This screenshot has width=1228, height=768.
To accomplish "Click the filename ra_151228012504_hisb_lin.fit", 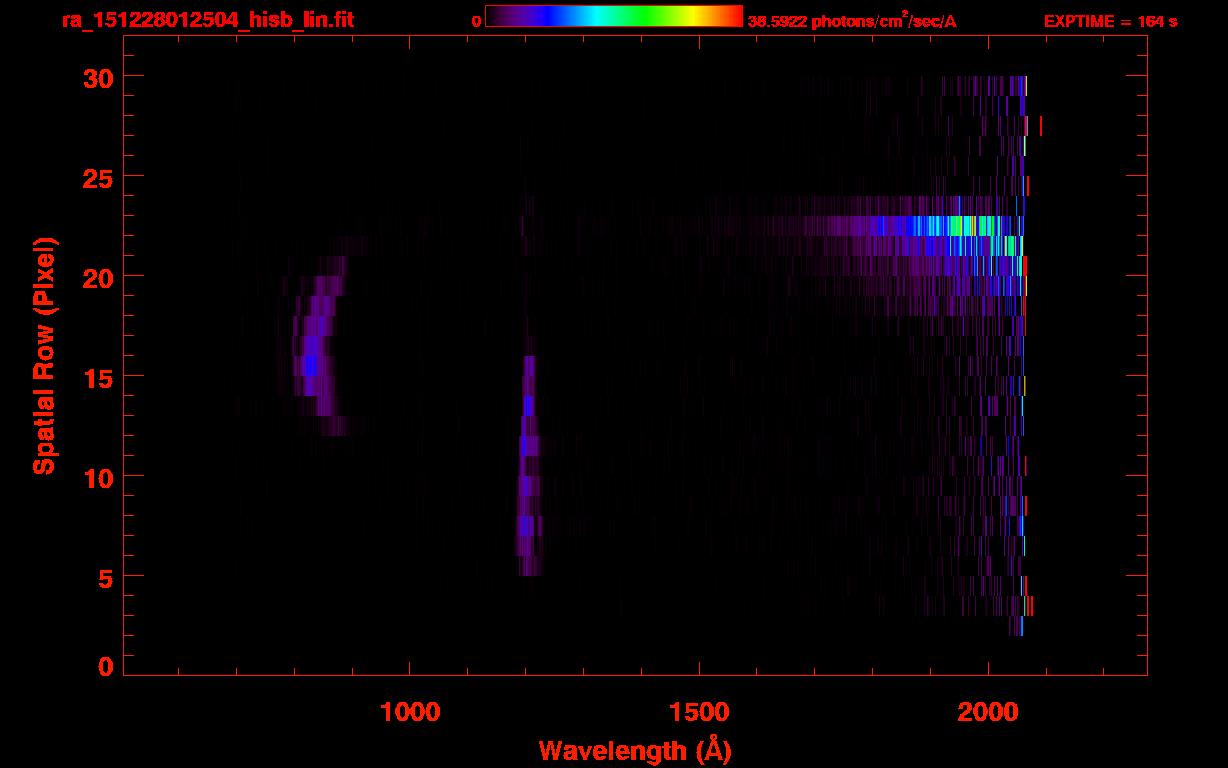I will click(208, 20).
